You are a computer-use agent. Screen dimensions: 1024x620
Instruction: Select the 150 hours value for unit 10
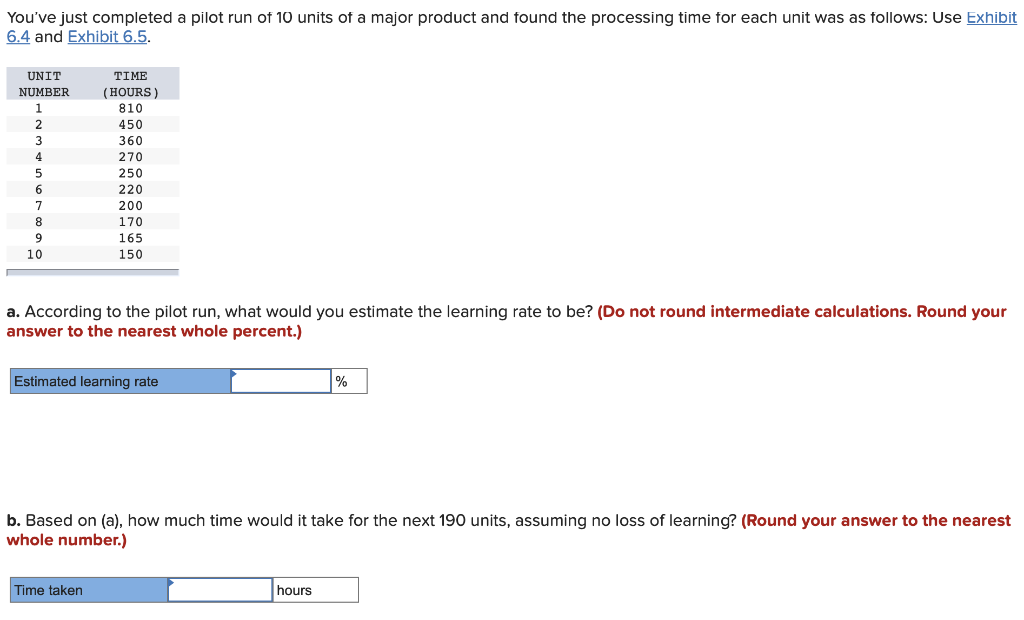[131, 255]
